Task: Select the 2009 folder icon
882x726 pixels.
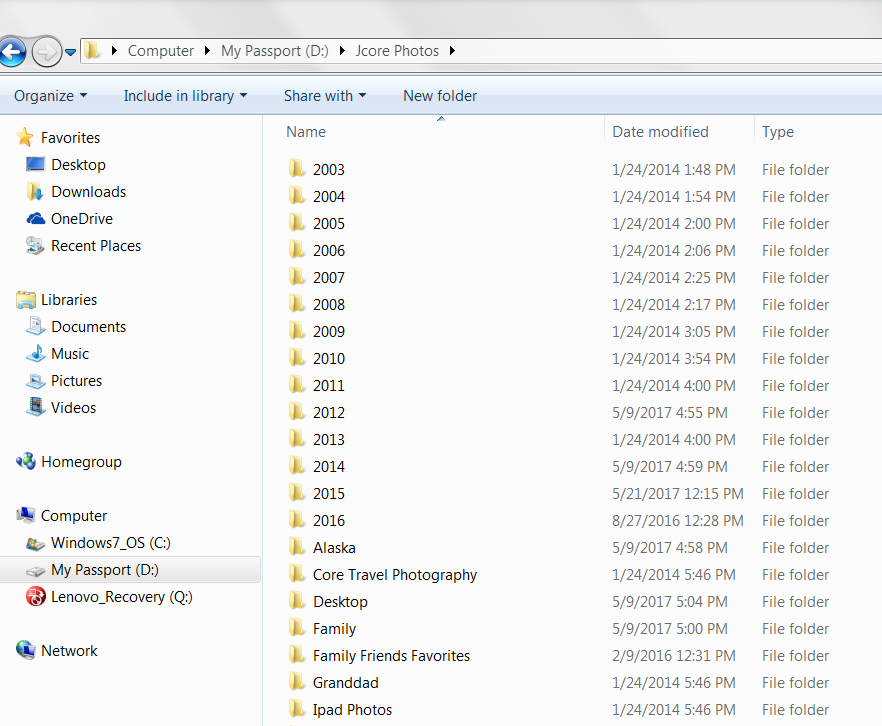Action: tap(296, 331)
